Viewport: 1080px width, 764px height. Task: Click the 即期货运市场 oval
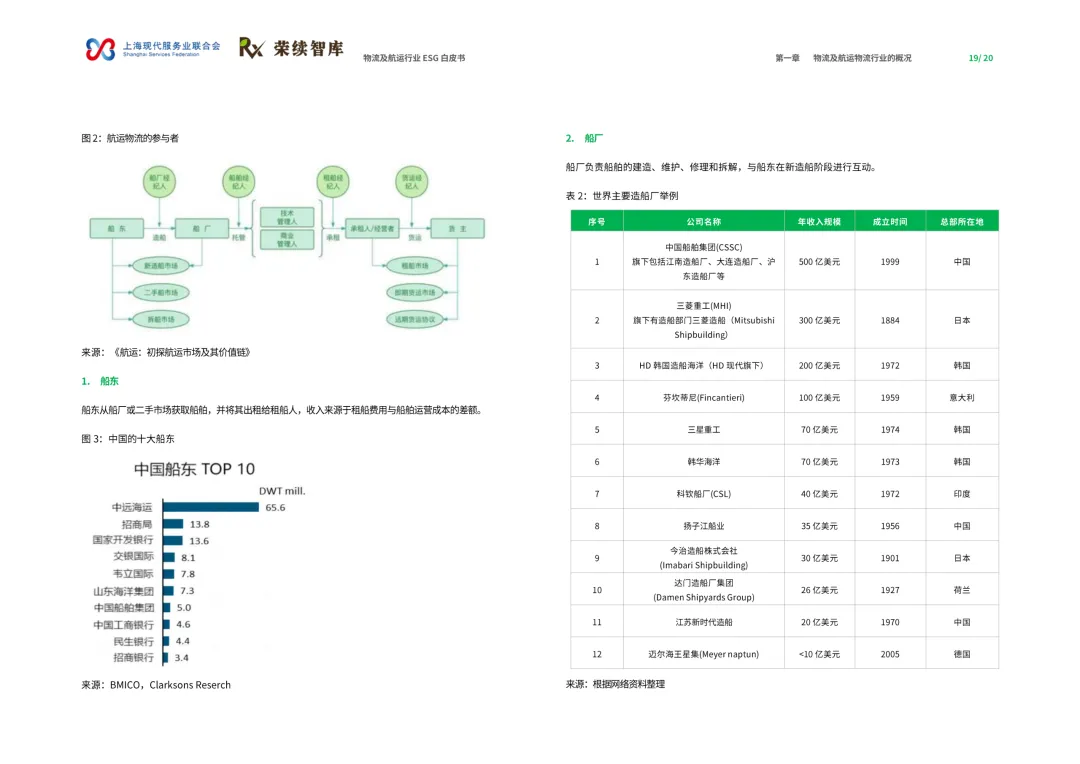point(415,292)
